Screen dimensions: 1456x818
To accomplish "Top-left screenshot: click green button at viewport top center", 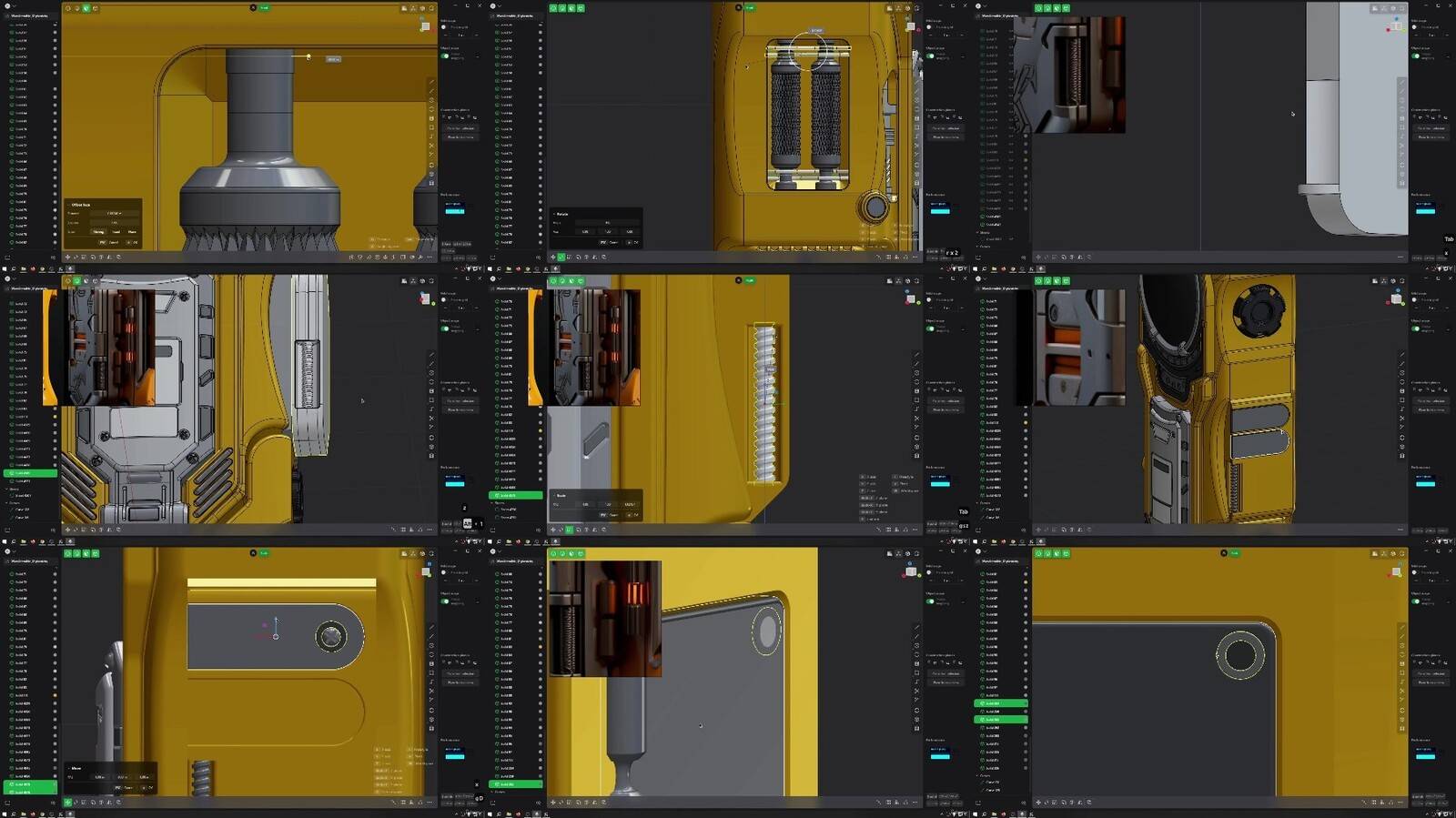I will tap(265, 7).
